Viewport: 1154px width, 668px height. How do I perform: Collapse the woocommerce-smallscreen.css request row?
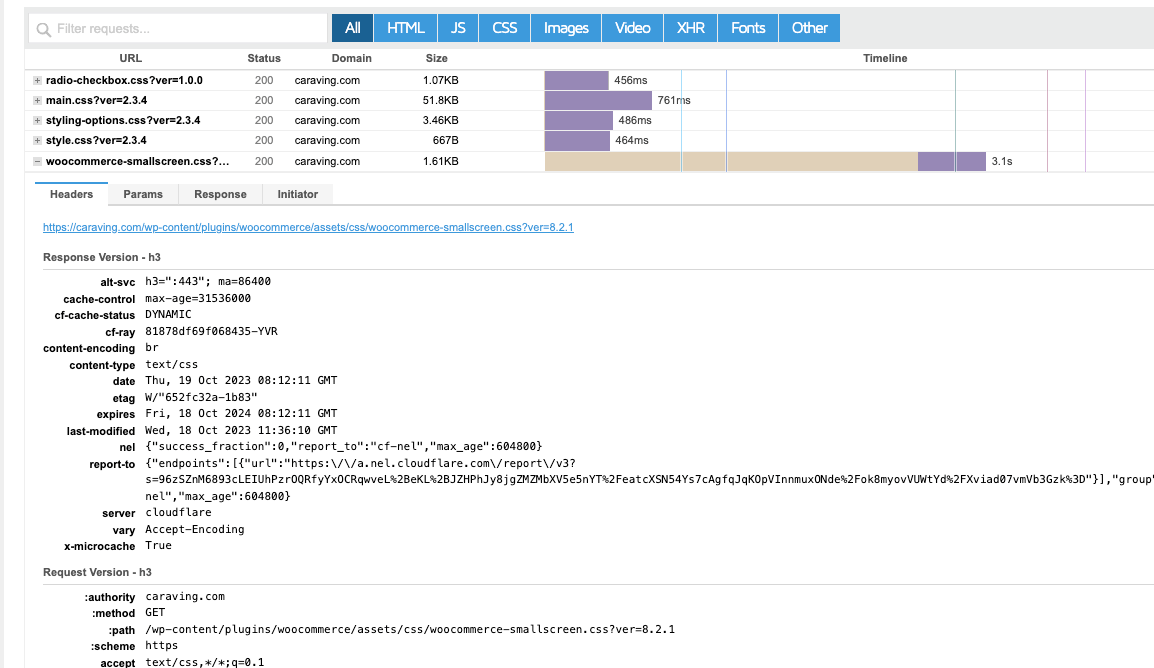click(x=37, y=161)
